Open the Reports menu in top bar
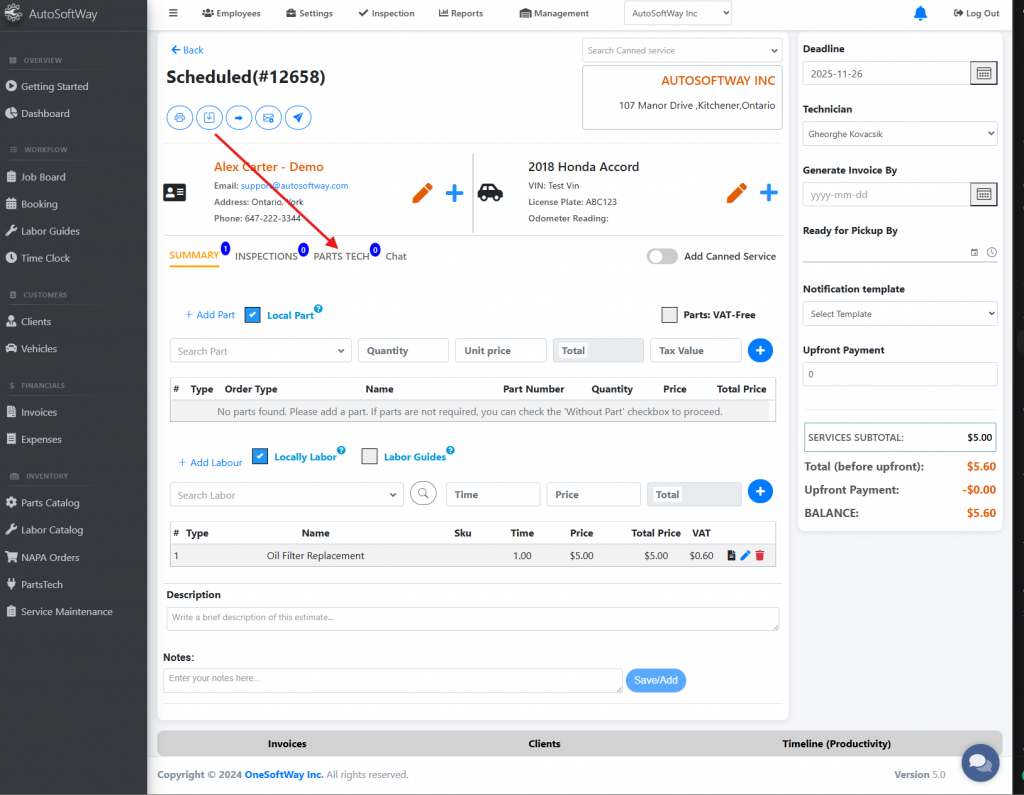This screenshot has width=1024, height=795. pos(460,13)
